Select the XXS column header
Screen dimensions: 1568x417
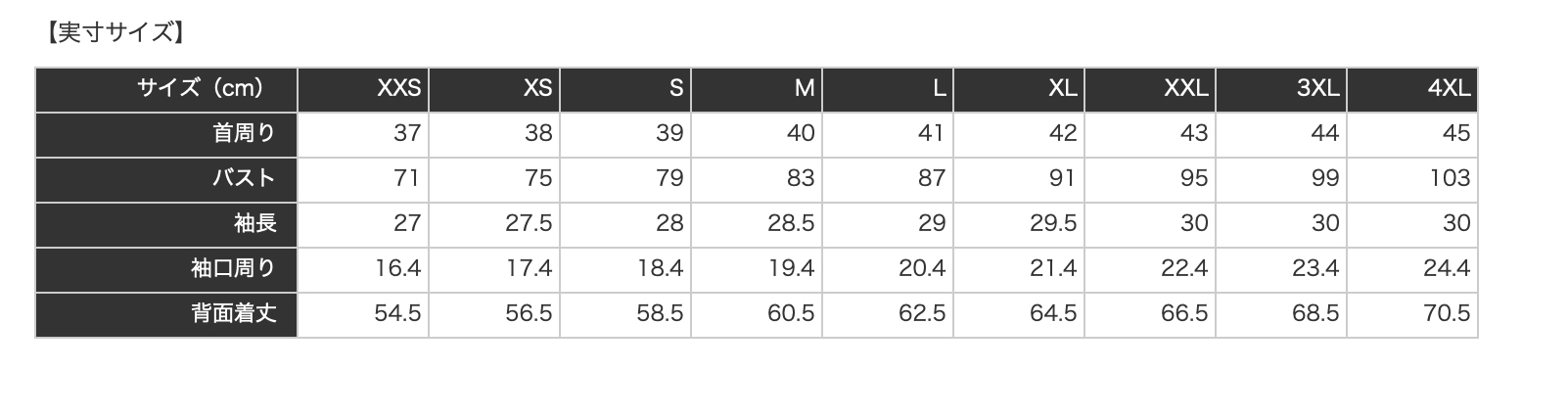(x=398, y=89)
